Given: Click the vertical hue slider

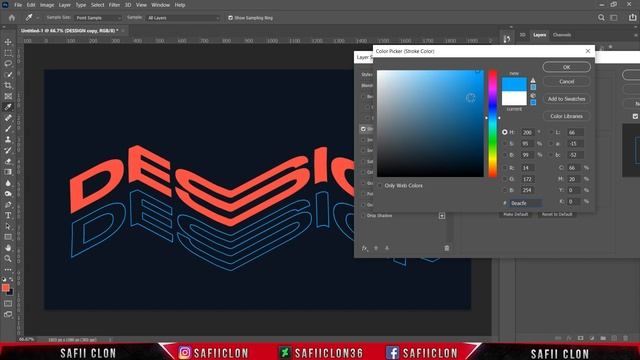Looking at the screenshot, I should (x=493, y=123).
